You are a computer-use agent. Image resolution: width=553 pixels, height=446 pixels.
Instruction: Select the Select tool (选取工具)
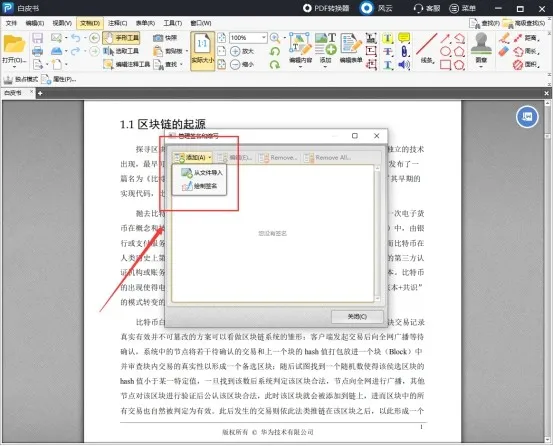pyautogui.click(x=121, y=51)
